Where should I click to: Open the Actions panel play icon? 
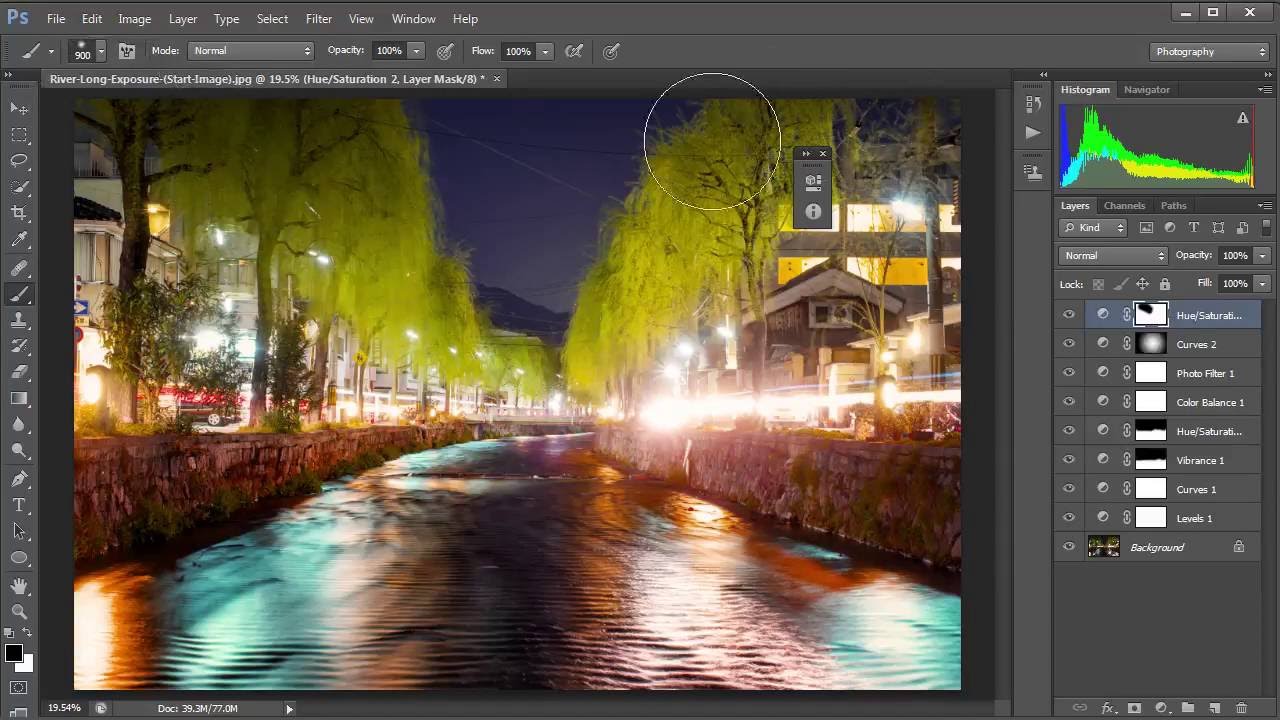tap(1033, 132)
